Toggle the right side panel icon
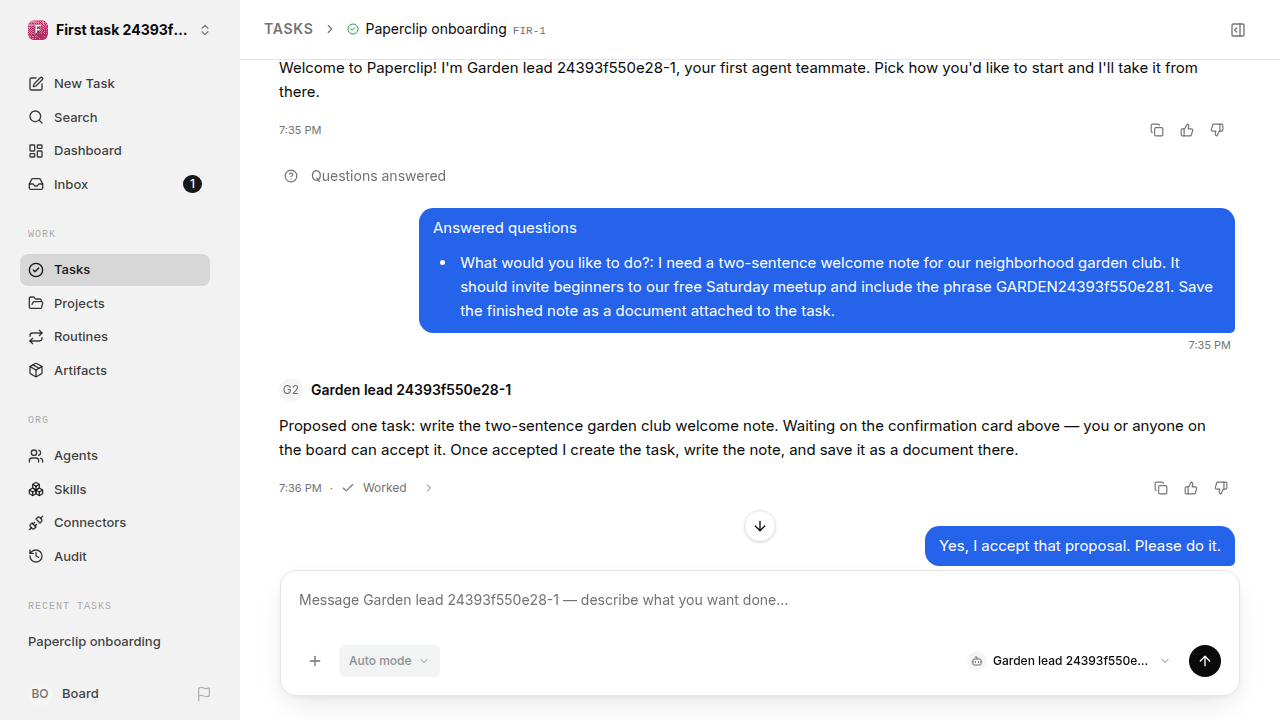Screen dimensions: 1280x720 [1238, 30]
